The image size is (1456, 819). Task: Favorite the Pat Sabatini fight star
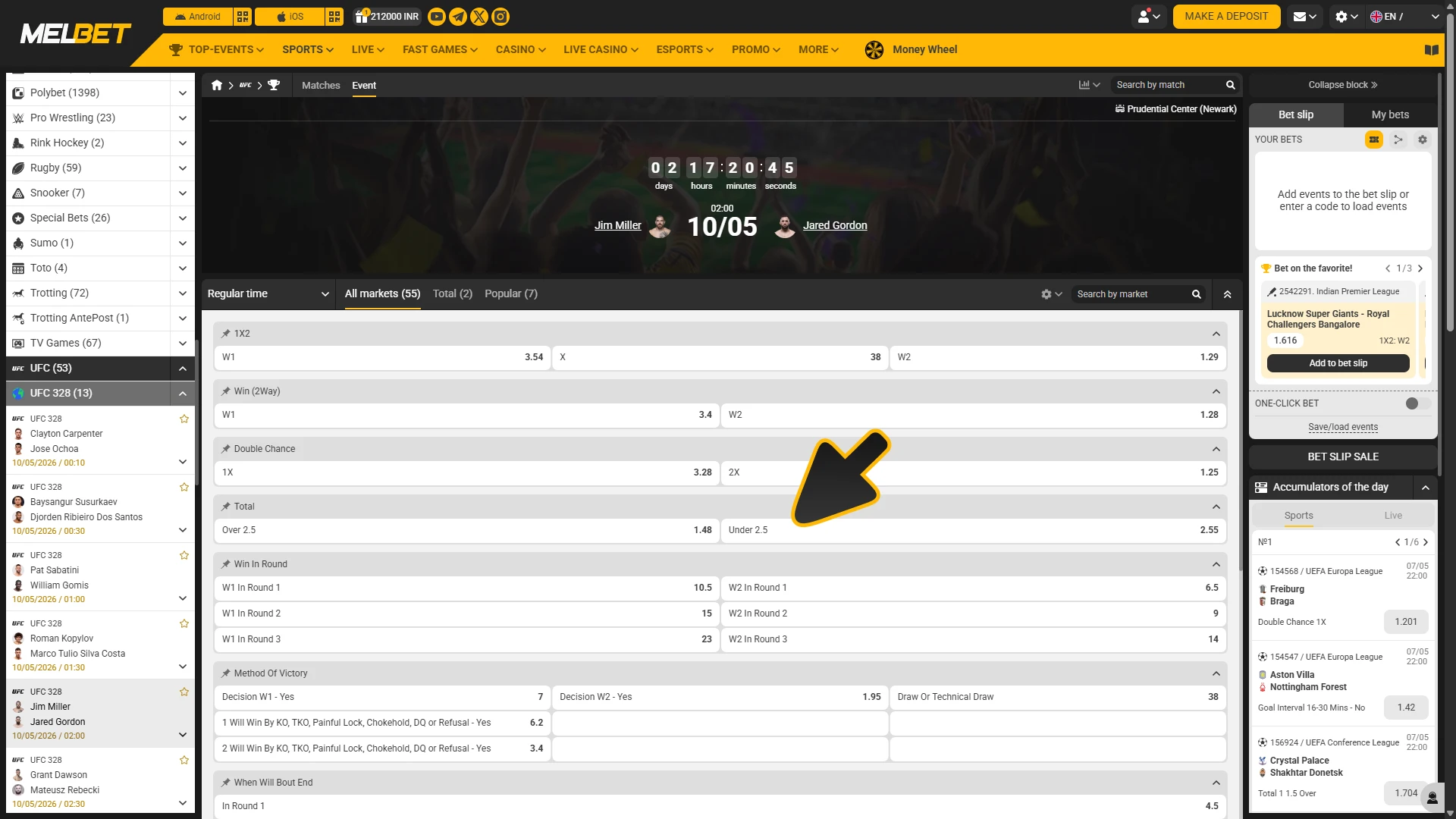184,555
